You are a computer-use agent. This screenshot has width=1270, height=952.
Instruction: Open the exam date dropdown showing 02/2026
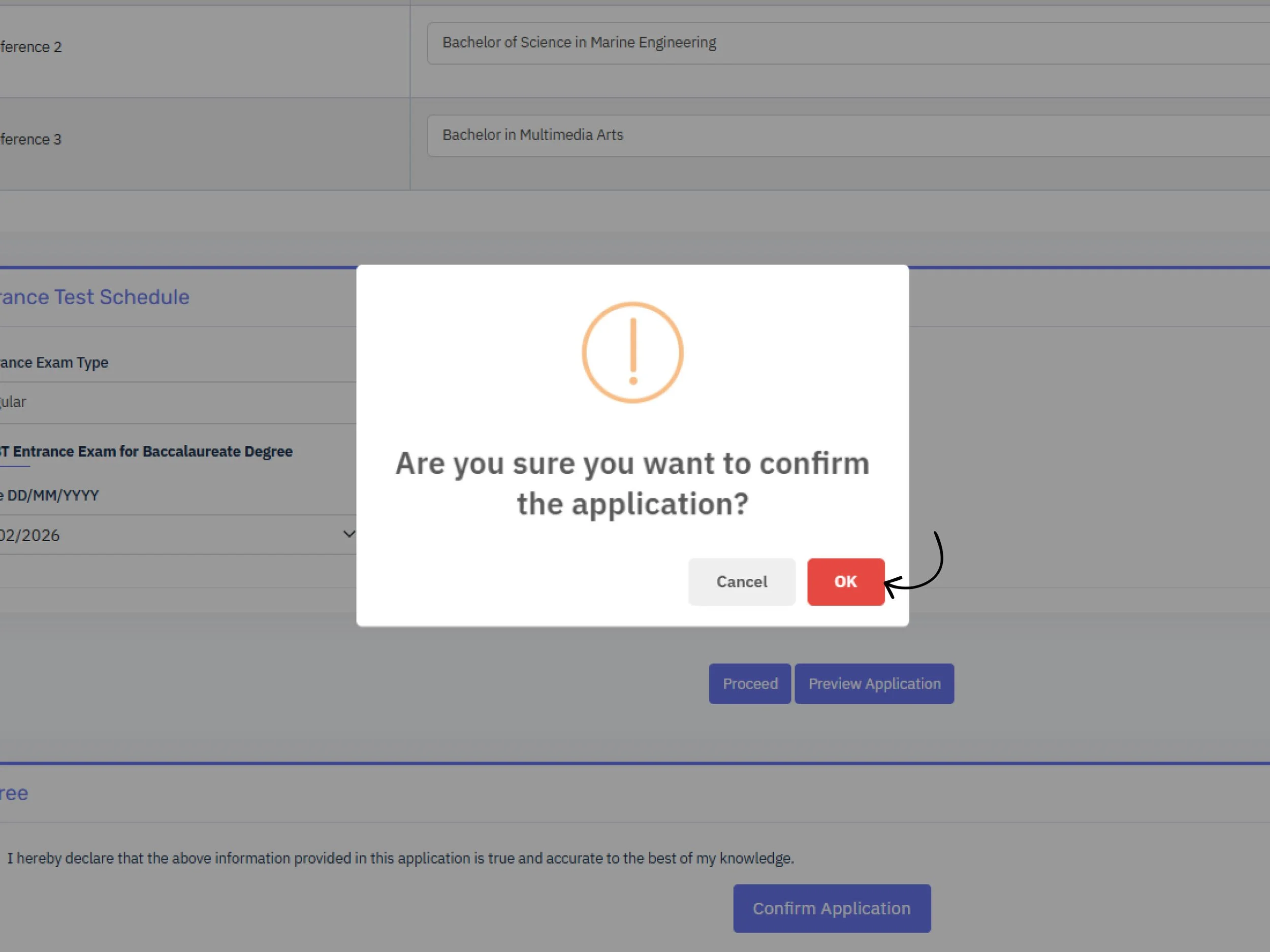click(x=172, y=534)
